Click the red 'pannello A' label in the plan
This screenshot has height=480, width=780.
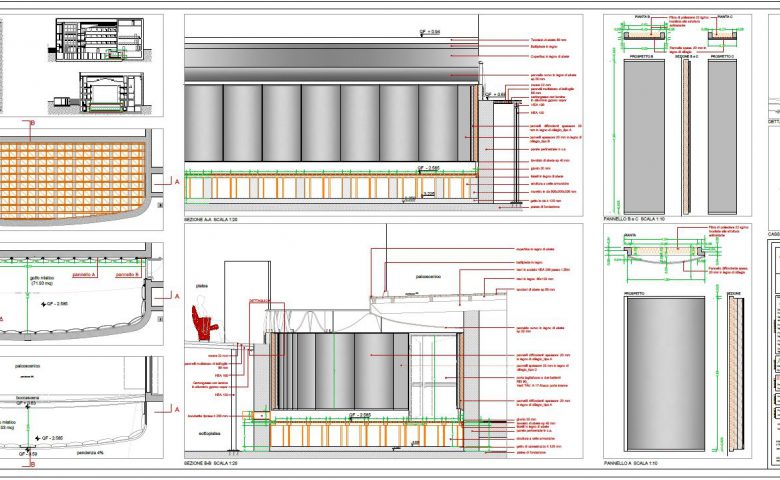(x=84, y=275)
